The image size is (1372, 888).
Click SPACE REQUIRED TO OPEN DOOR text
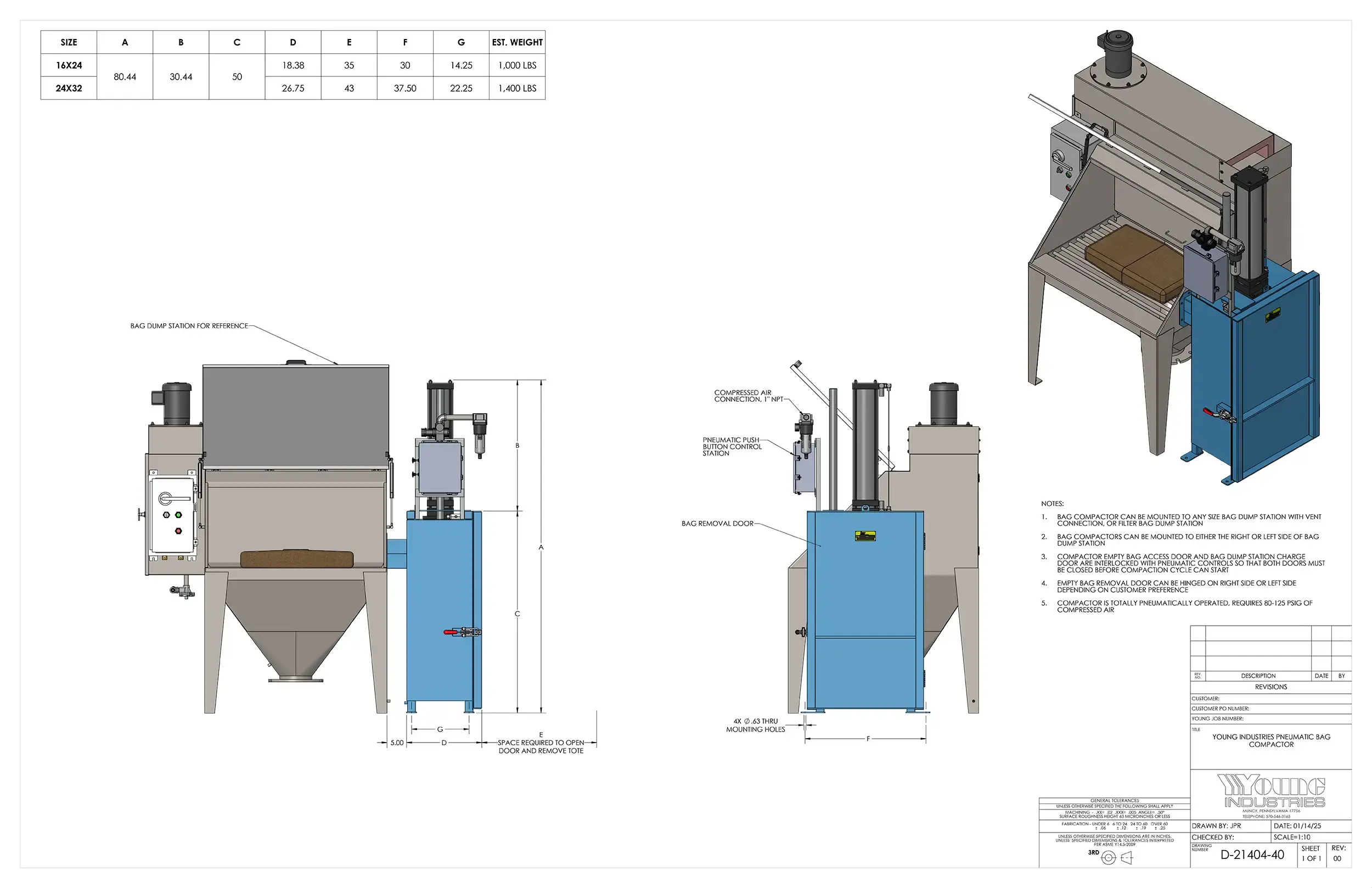point(541,747)
